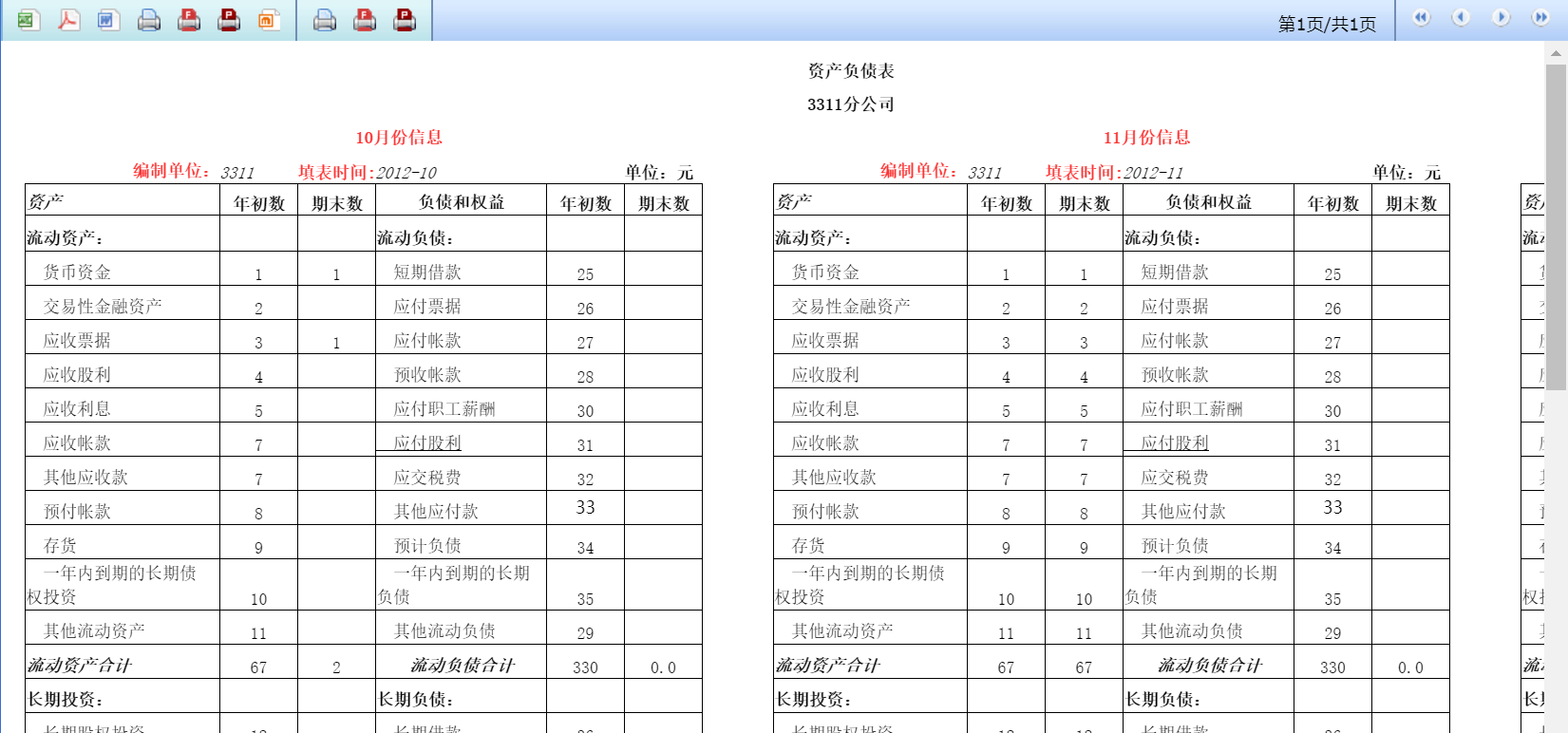Viewport: 1568px width, 733px height.
Task: Click the red heading 11月份信息
Action: (1146, 138)
